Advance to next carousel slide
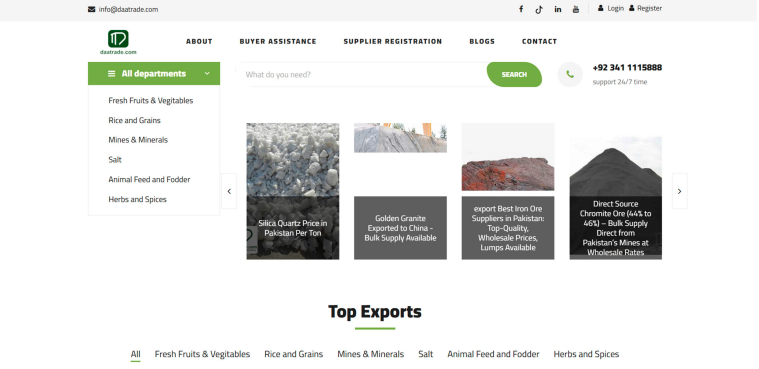 click(x=679, y=191)
